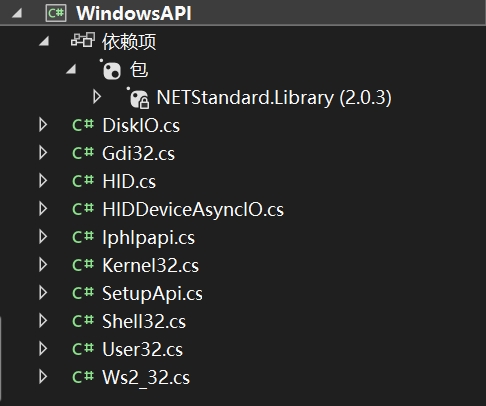This screenshot has height=406, width=486.
Task: Select the Iphlpapi.cs file
Action: click(149, 238)
